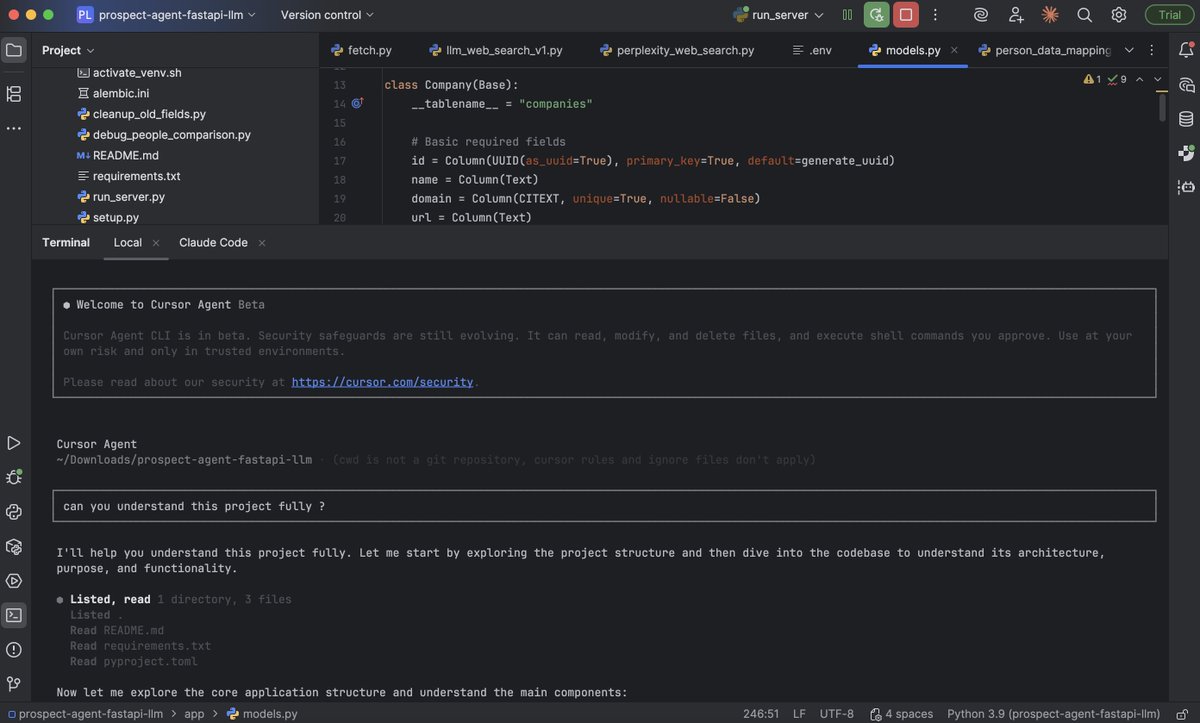Click the Terminal tool window icon in sidebar
Image resolution: width=1200 pixels, height=723 pixels.
(x=14, y=615)
